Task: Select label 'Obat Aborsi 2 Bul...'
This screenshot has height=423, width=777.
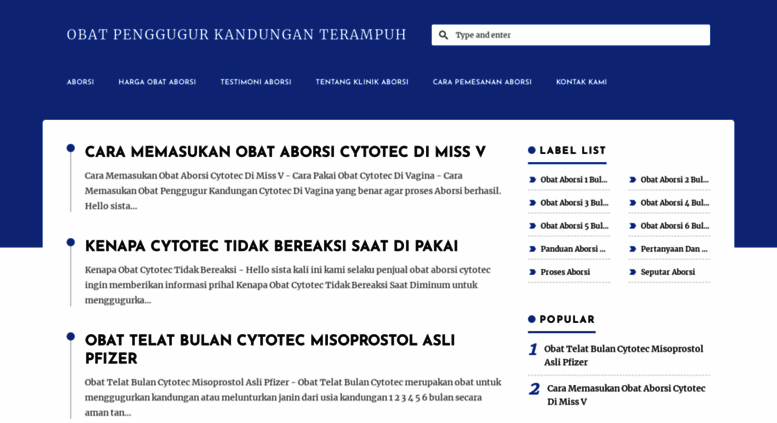Action: [x=674, y=180]
